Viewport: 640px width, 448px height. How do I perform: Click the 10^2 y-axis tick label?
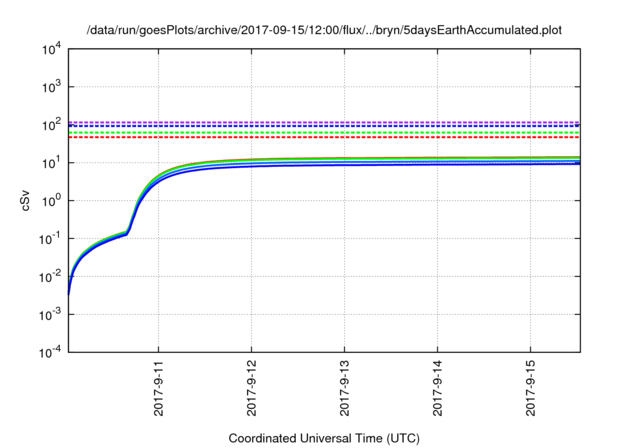51,125
